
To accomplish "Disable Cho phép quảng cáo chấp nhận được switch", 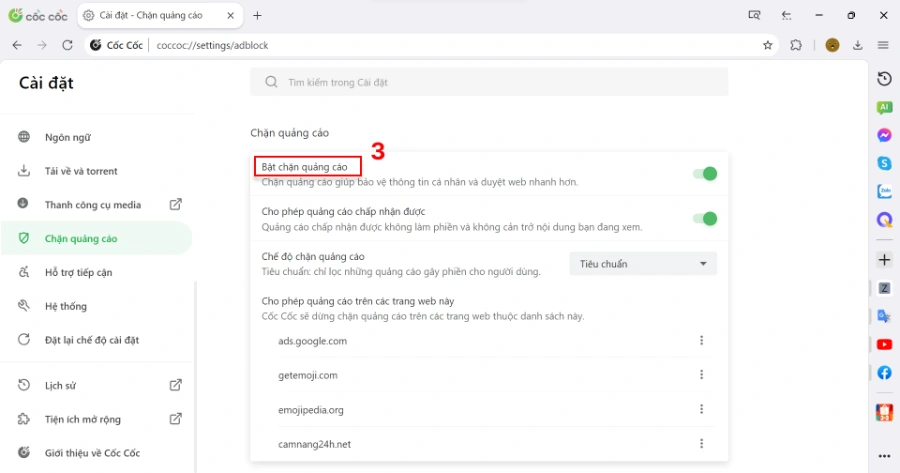I will [705, 219].
